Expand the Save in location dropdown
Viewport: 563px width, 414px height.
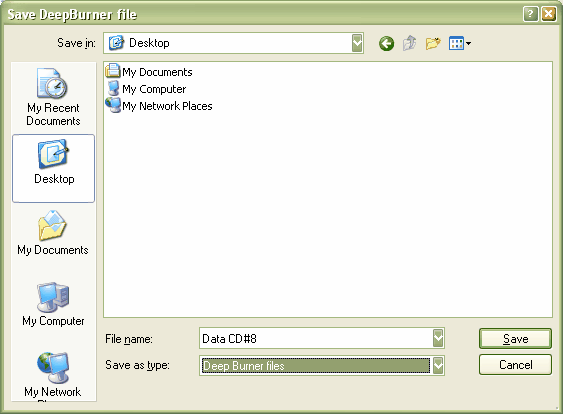click(x=357, y=43)
